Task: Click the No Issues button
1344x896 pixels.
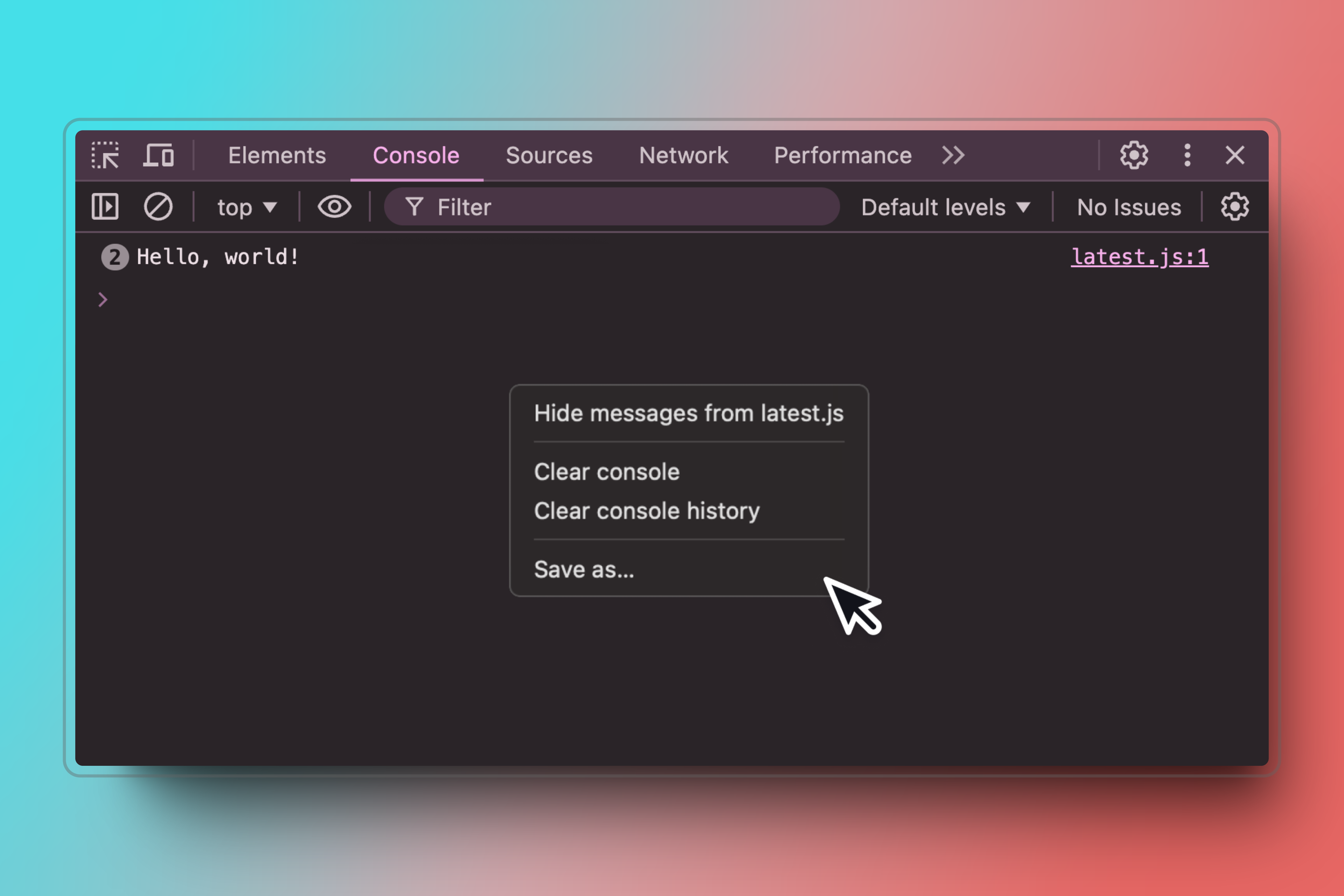Action: pos(1128,208)
